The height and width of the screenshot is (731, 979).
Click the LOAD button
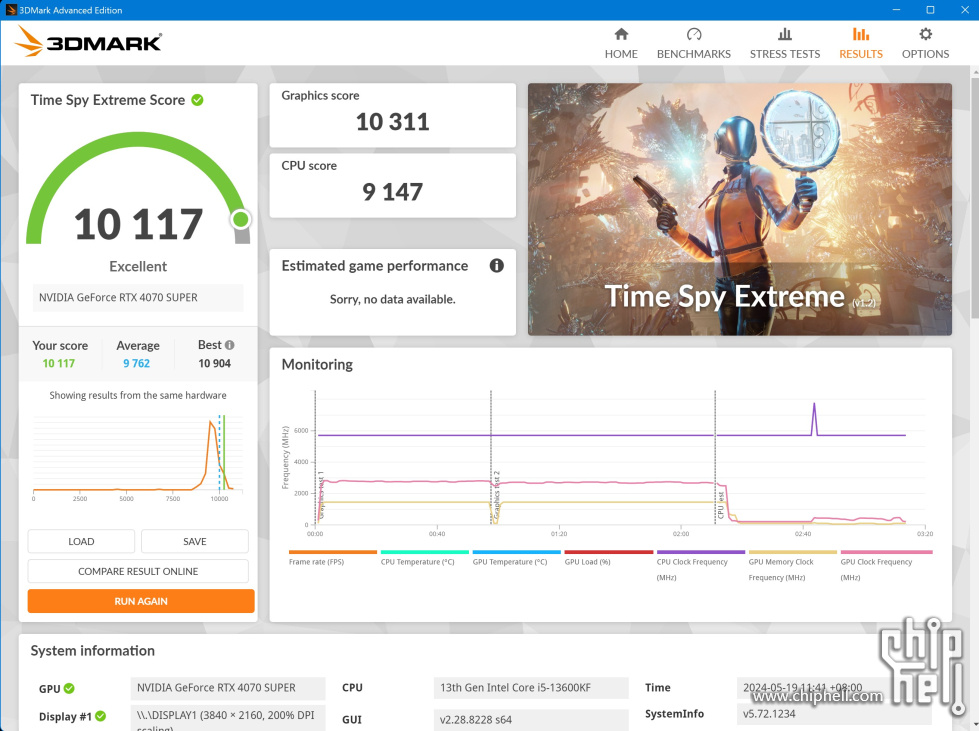pos(81,541)
